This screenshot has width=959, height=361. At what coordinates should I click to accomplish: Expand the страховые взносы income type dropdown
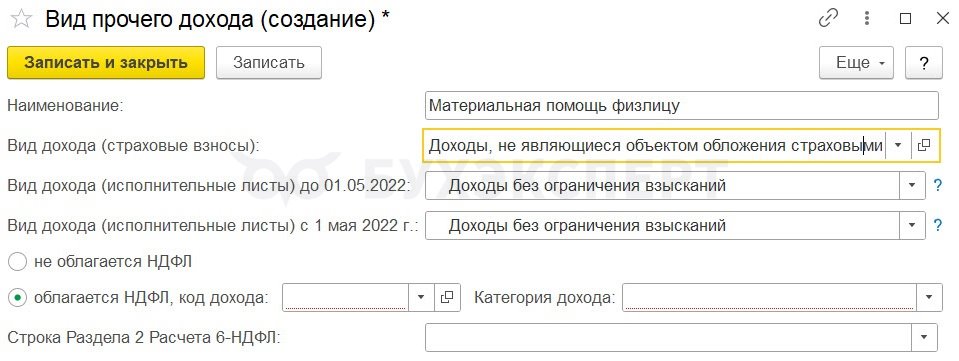click(x=898, y=145)
